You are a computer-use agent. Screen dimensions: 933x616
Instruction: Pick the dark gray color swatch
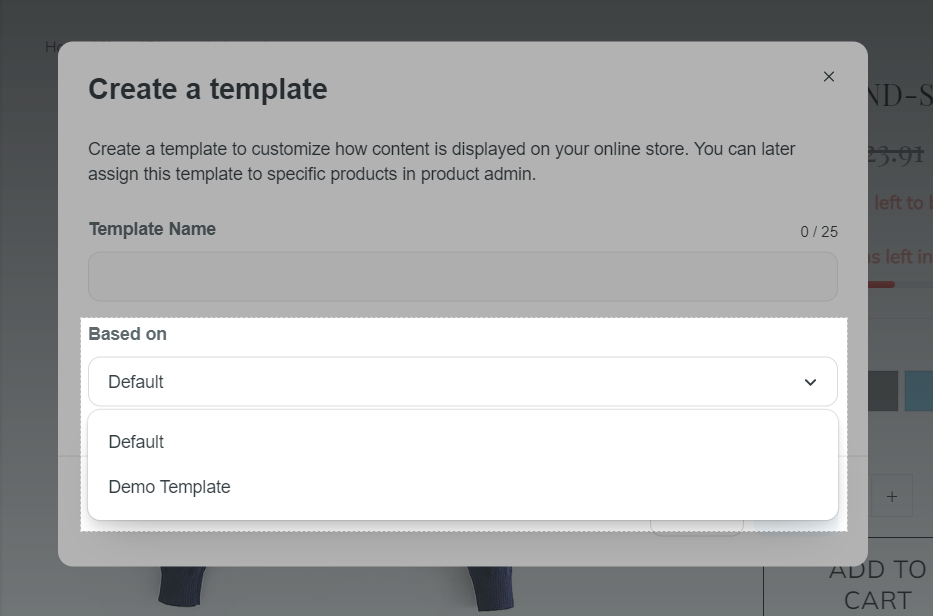(883, 390)
